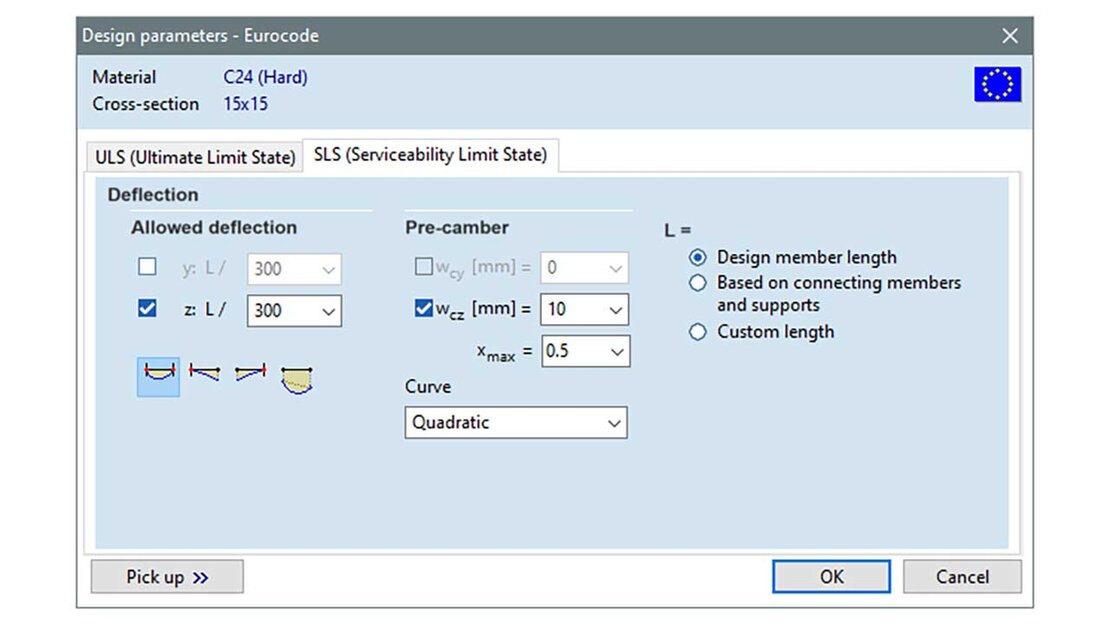Choose Based on connecting members and supports

698,283
